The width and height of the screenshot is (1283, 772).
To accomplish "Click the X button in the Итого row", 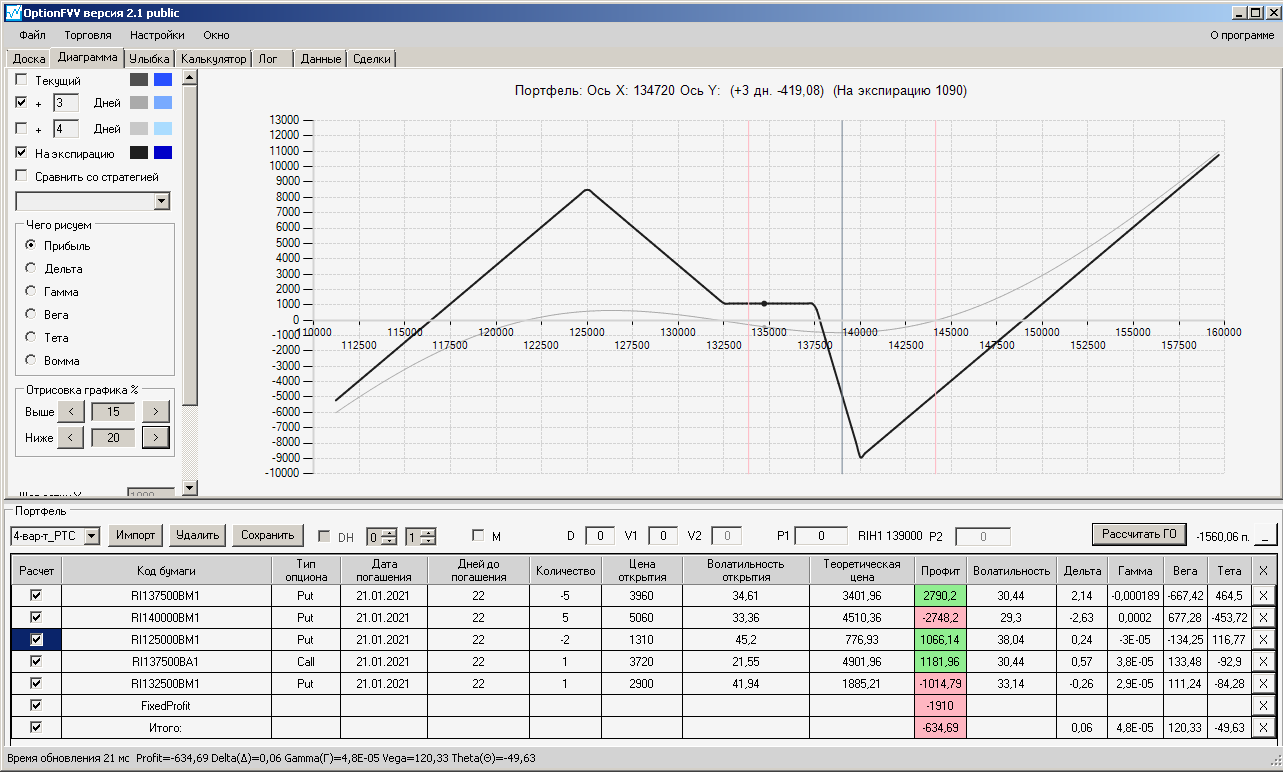I will [1264, 728].
